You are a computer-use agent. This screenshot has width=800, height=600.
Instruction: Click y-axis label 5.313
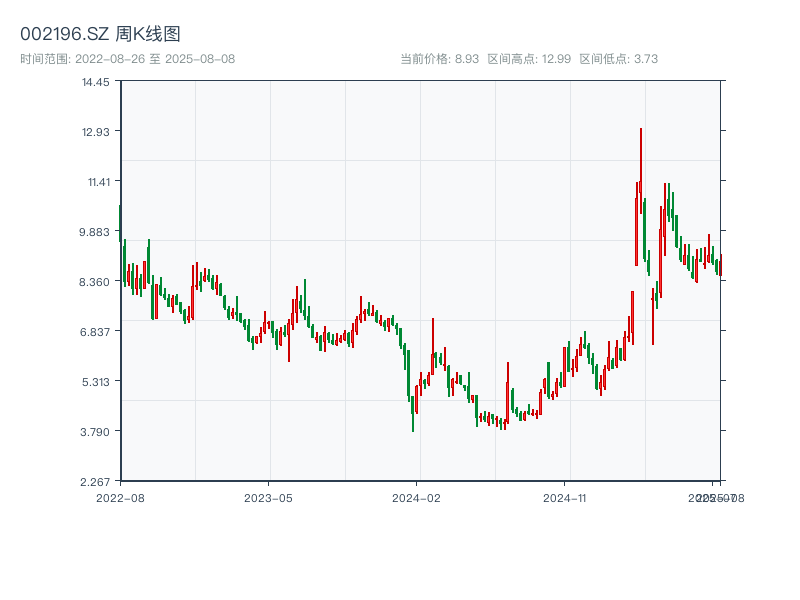[x=95, y=382]
